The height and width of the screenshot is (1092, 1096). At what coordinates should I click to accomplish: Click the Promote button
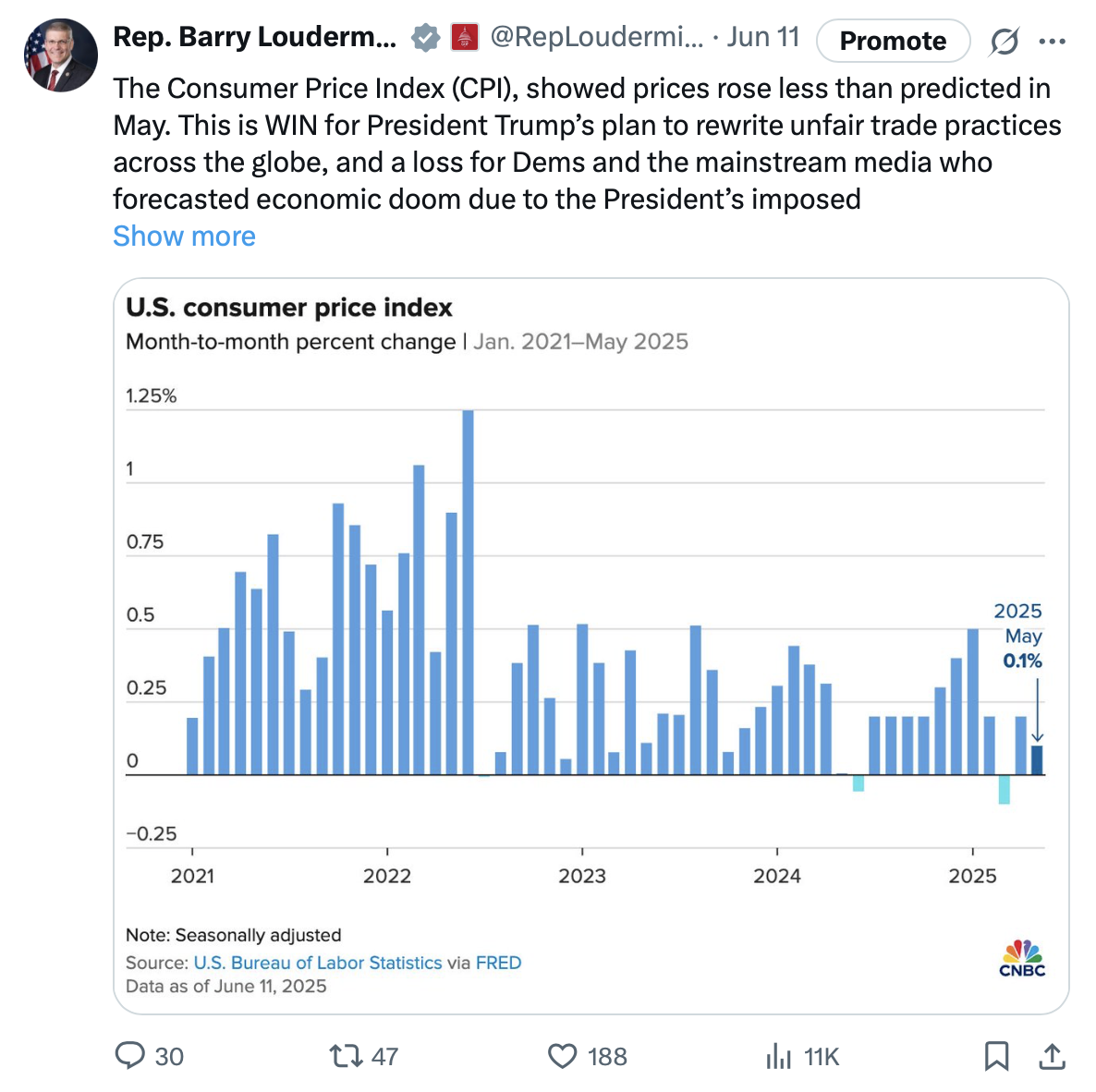pos(893,41)
